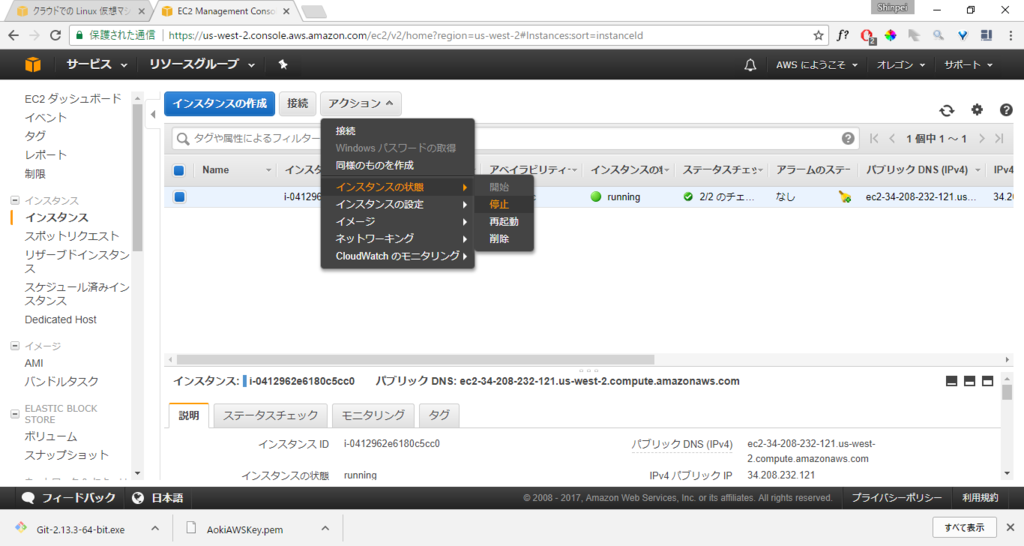The image size is (1024, 546).
Task: Open スポットリクエスト in sidebar
Action: (x=72, y=236)
